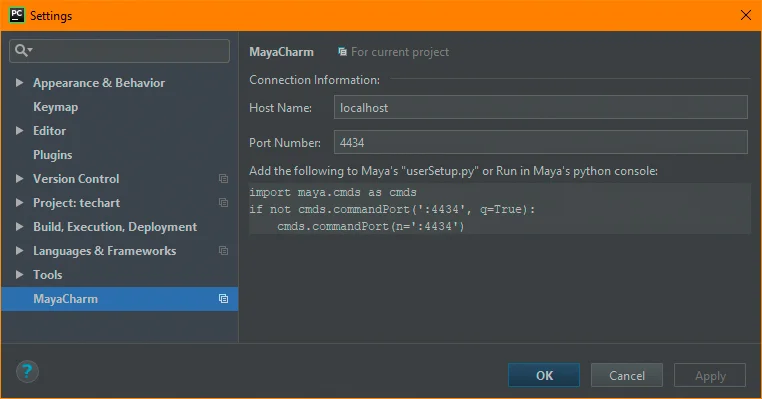
Task: Click the 'if not cmds.commandPort' code line
Action: coord(392,209)
